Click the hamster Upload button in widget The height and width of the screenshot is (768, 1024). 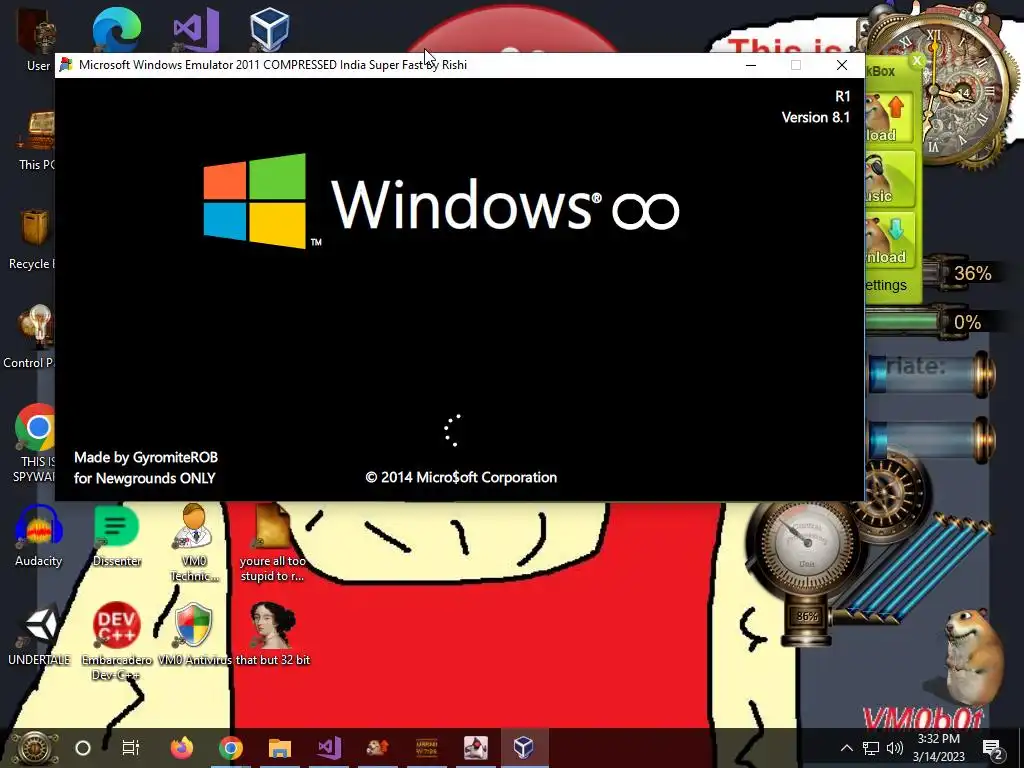(889, 118)
